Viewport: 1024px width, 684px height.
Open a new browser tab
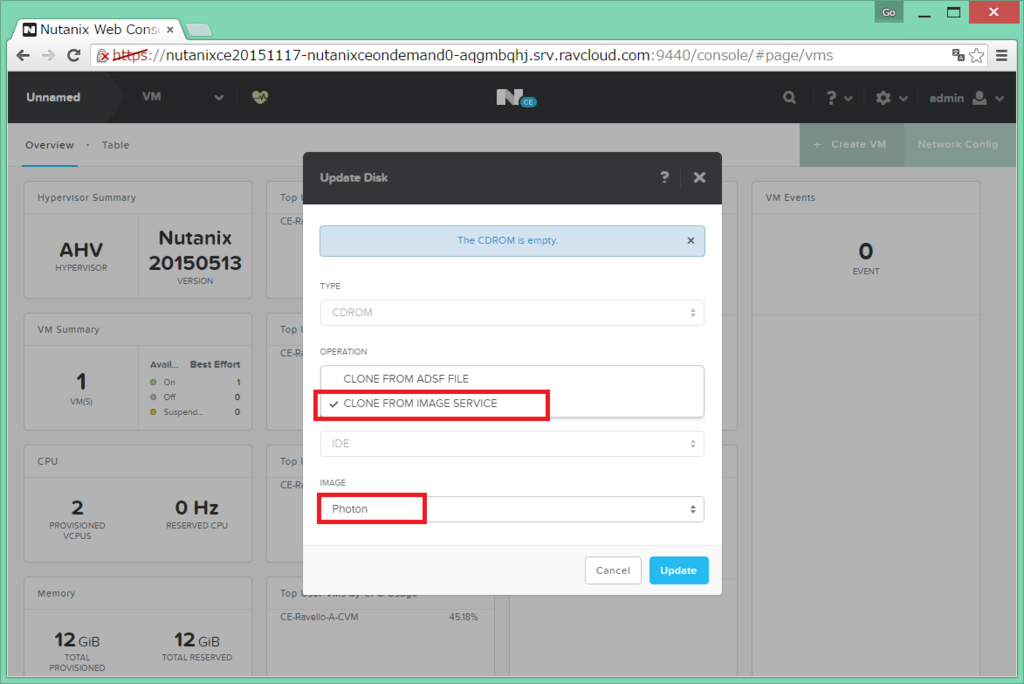[x=199, y=29]
